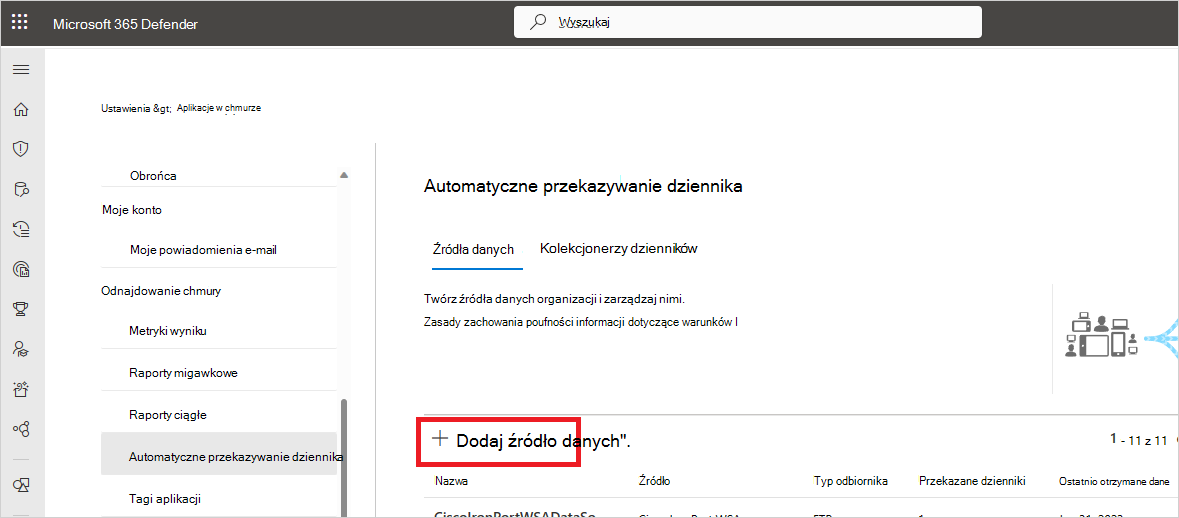Image resolution: width=1179 pixels, height=518 pixels.
Task: Switch to the Kolekcjonerzy dzienników tab
Action: pyautogui.click(x=620, y=248)
